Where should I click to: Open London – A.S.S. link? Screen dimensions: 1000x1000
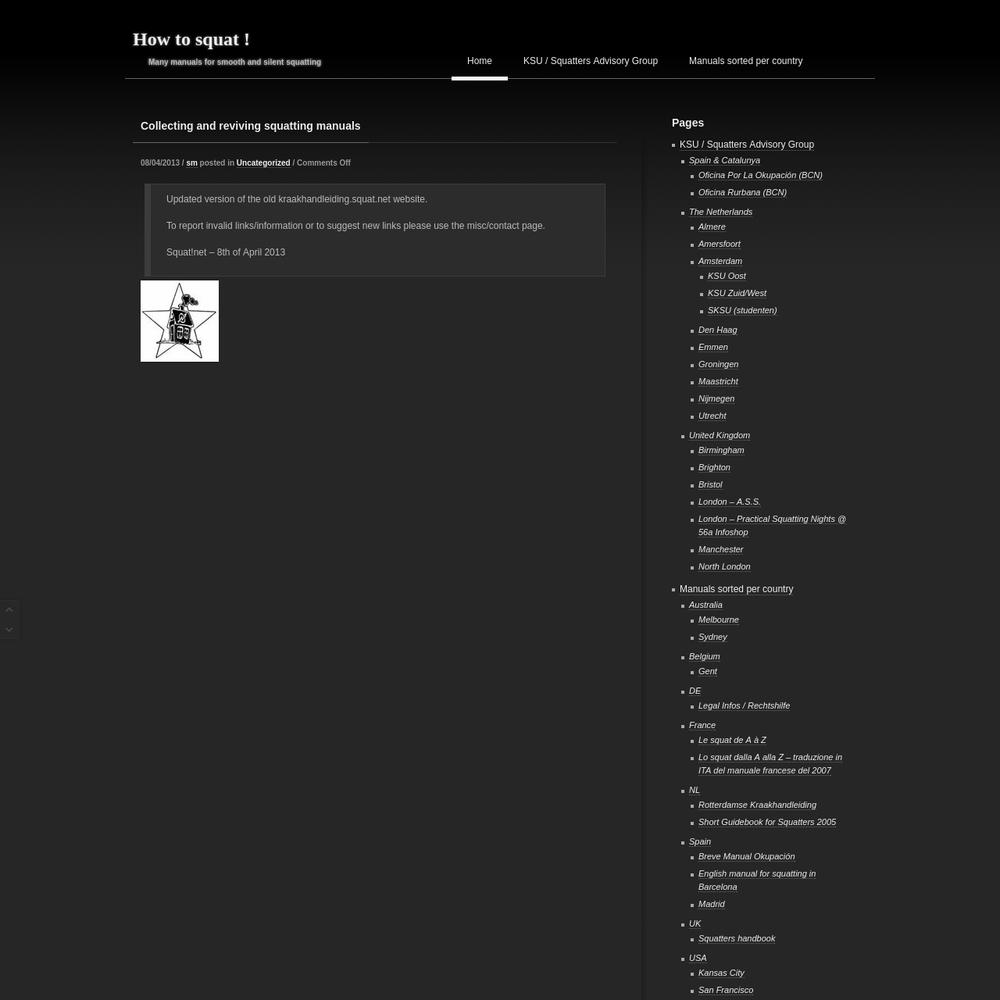(729, 502)
